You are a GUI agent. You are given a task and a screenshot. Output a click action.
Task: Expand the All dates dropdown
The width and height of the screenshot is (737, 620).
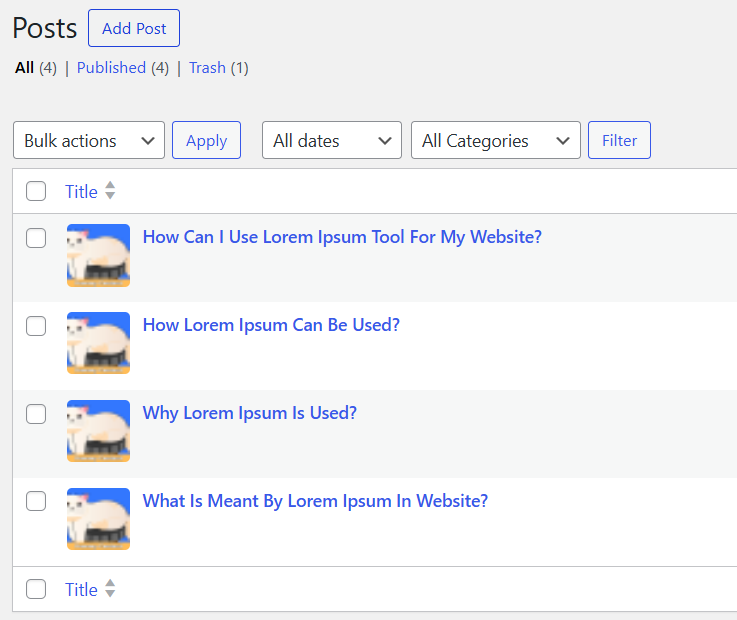[x=332, y=141]
